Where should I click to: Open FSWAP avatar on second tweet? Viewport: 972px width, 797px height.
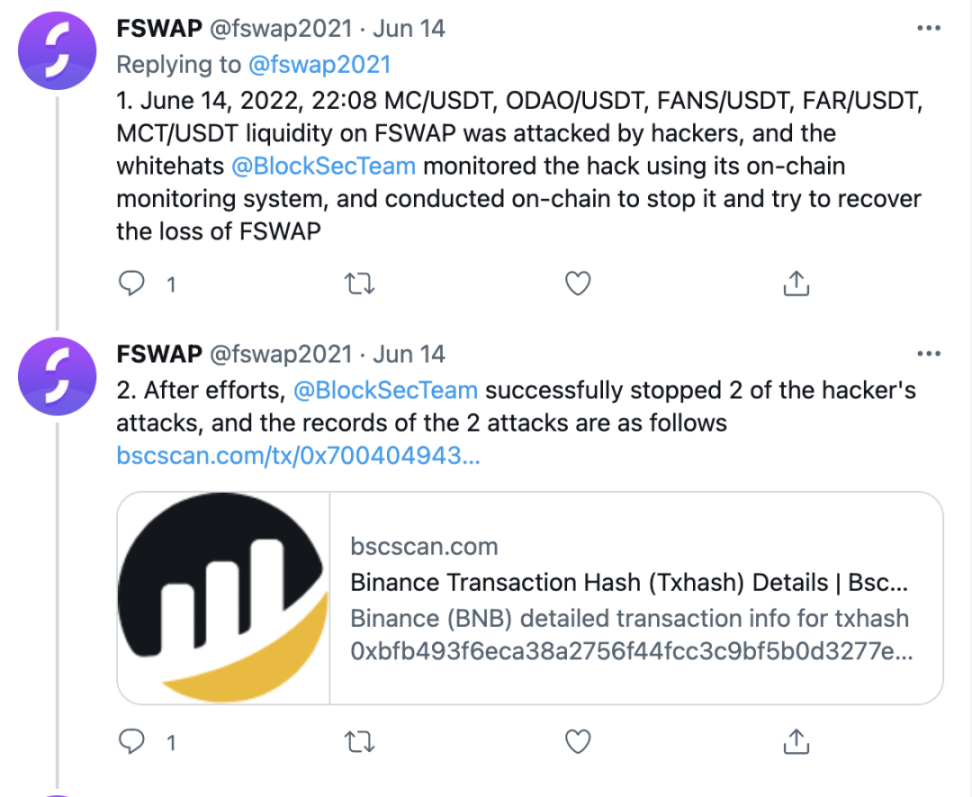coord(57,375)
